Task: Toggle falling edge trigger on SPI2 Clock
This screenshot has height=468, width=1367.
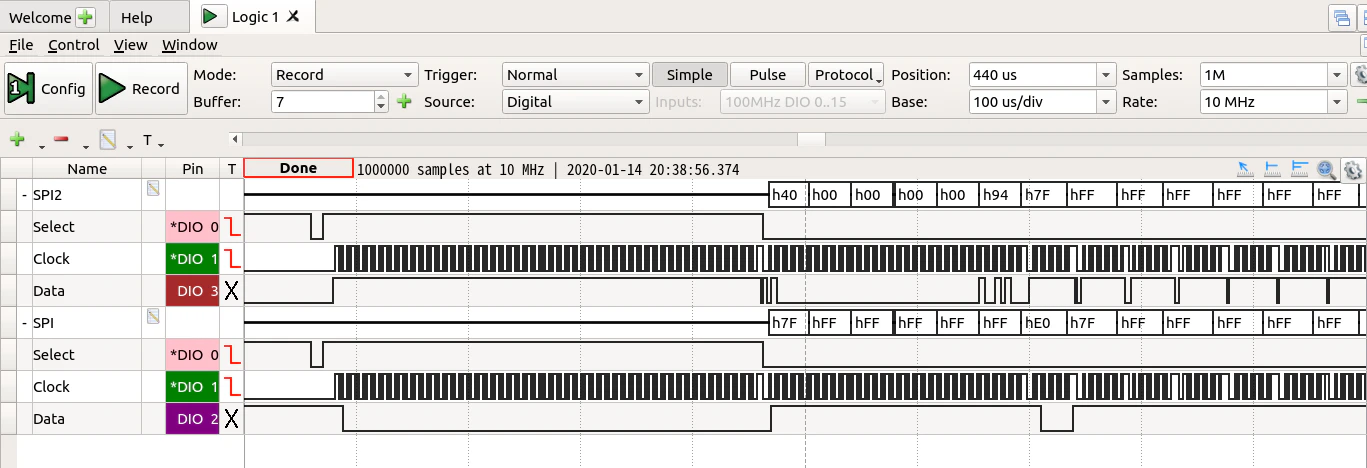Action: click(232, 259)
